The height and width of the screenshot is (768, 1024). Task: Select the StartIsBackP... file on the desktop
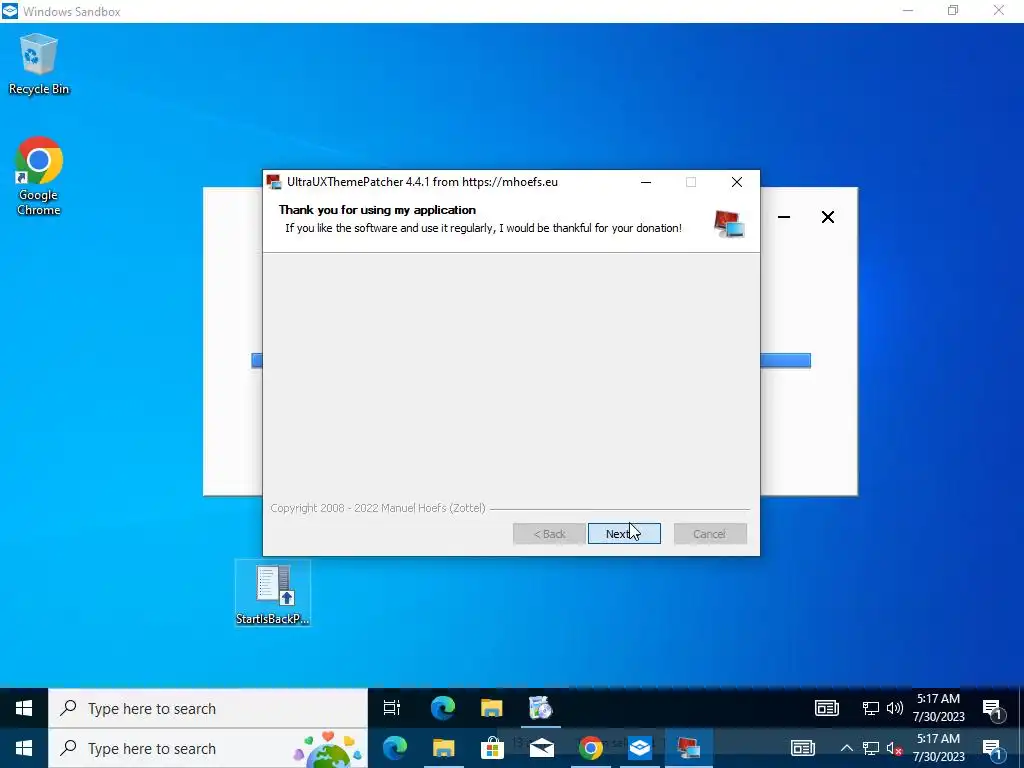(x=273, y=593)
